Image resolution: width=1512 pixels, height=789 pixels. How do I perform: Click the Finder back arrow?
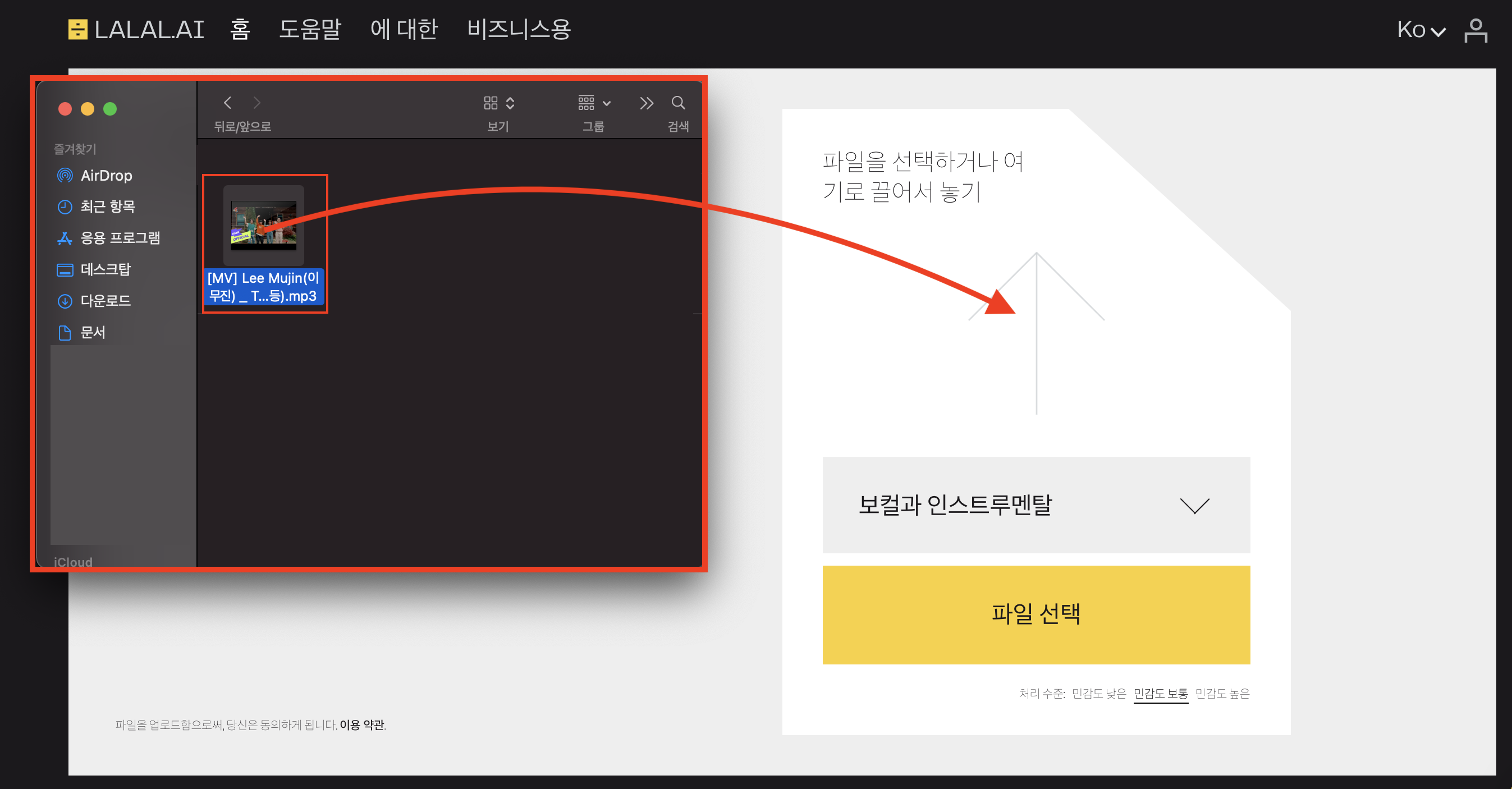pyautogui.click(x=228, y=103)
